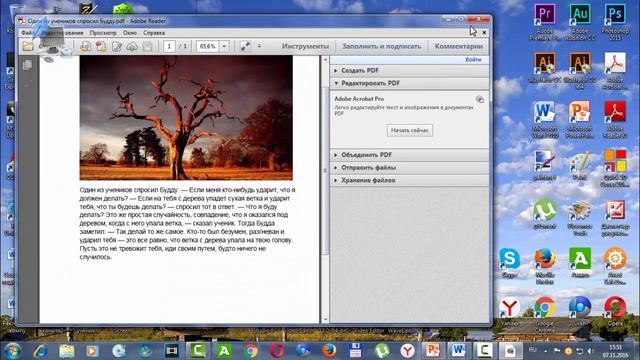Click the create PDF online toolbar icon

[101, 47]
